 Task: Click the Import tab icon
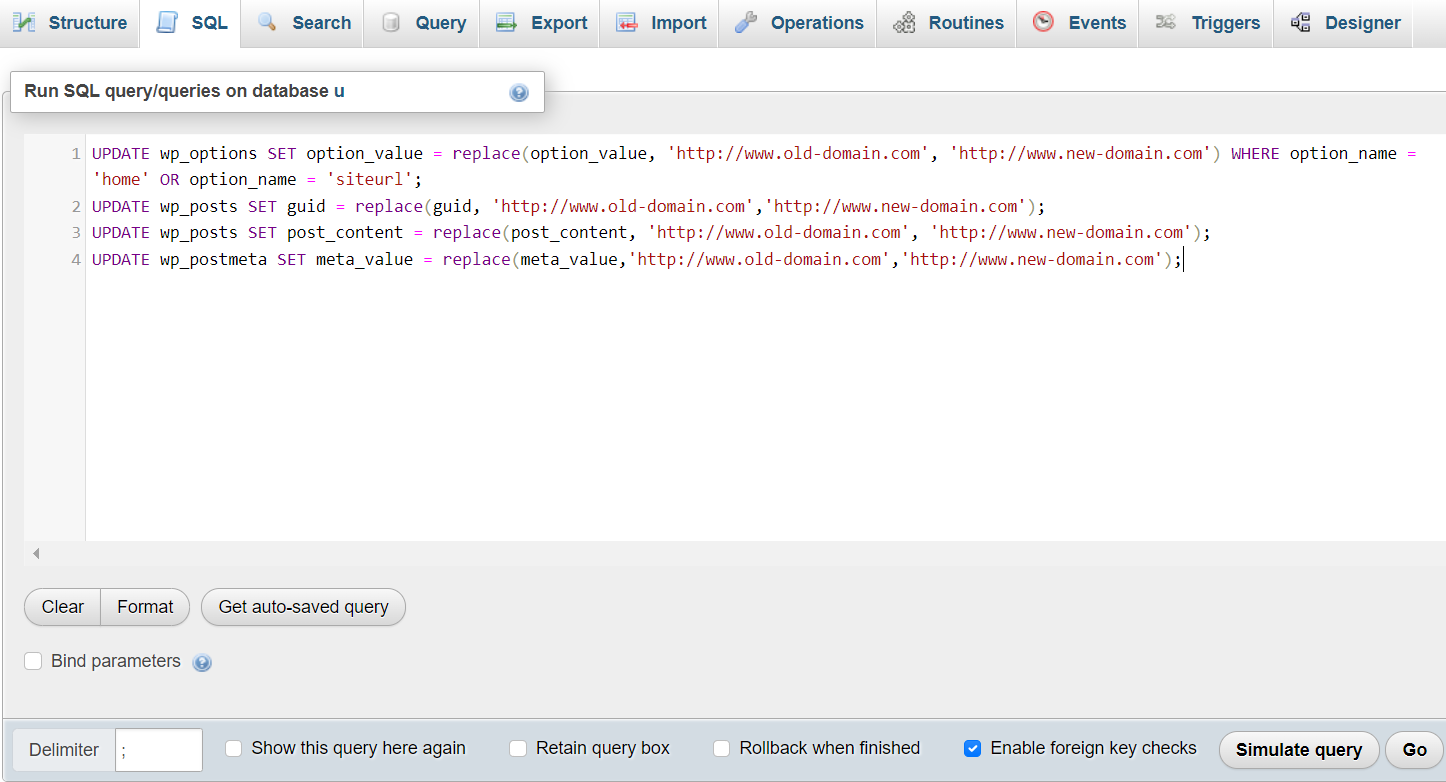click(x=627, y=22)
